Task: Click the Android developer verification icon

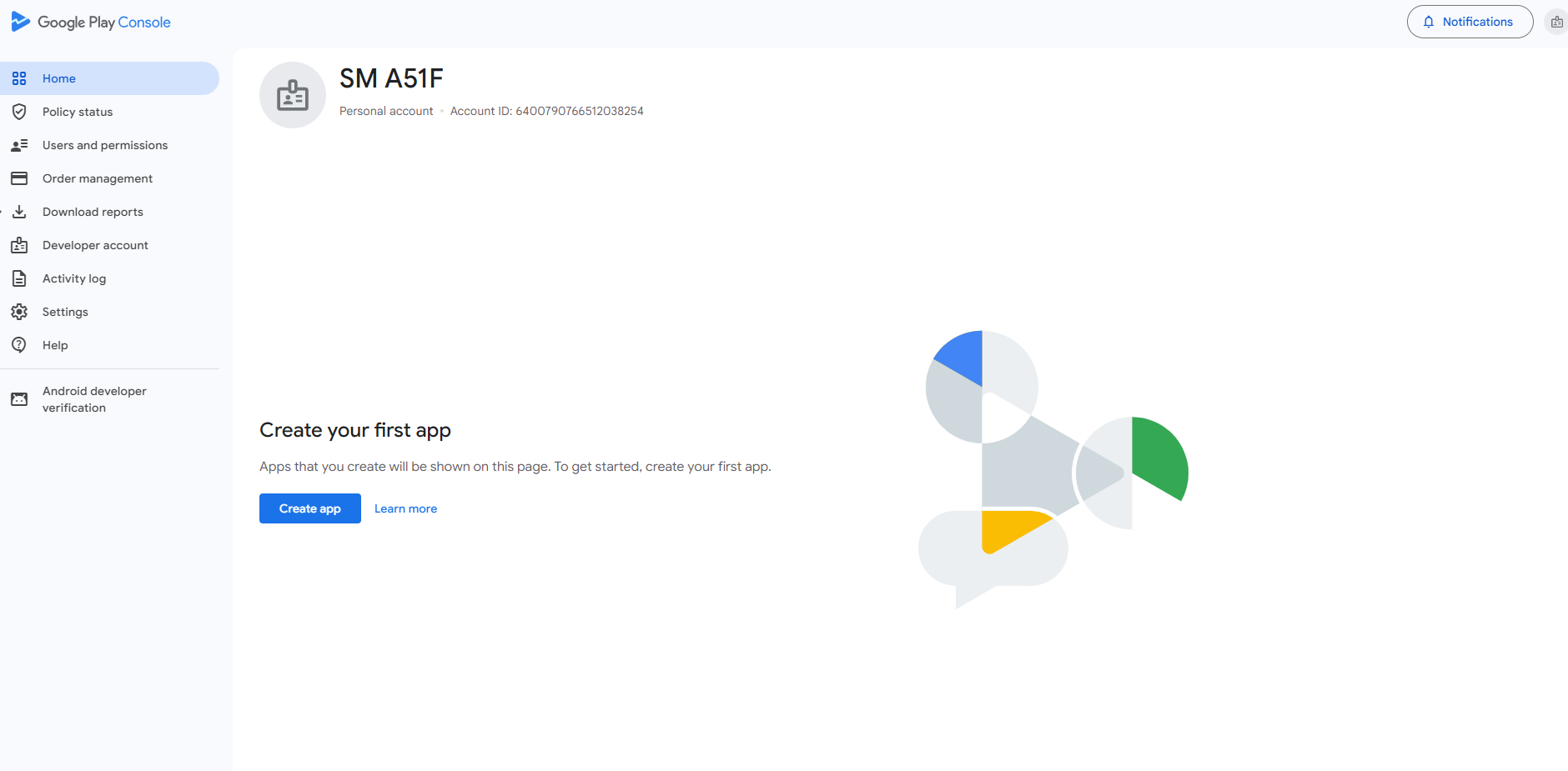Action: point(19,399)
